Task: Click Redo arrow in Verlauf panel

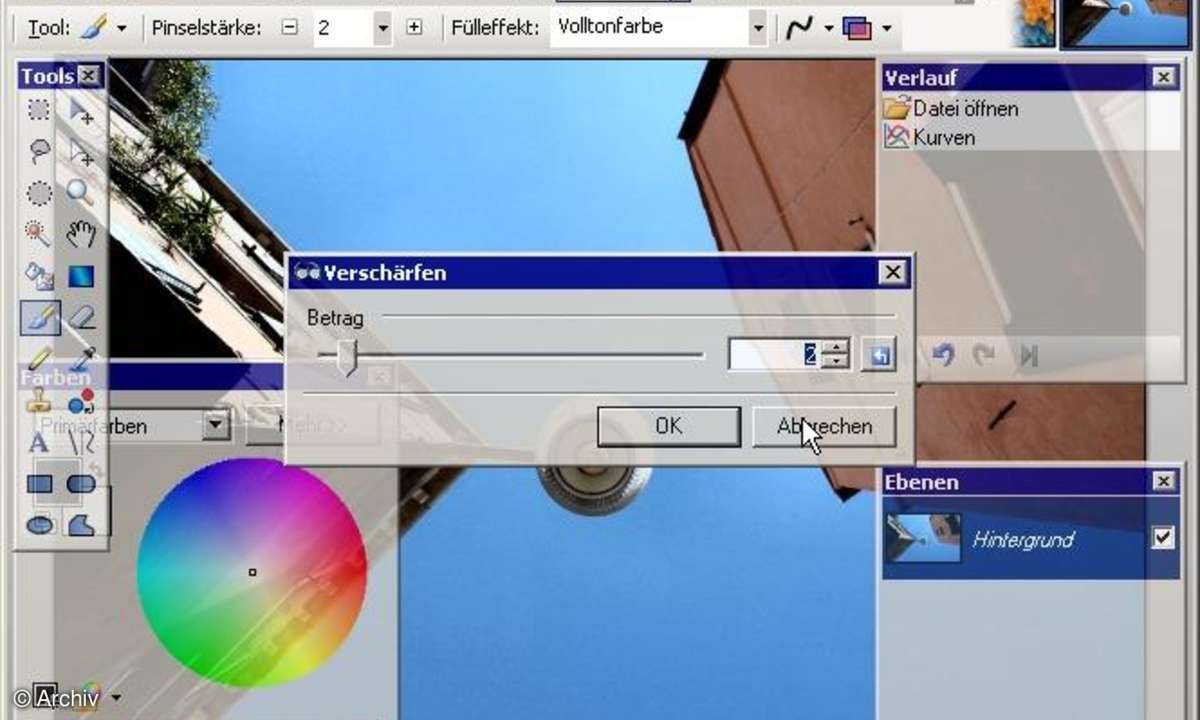Action: [985, 354]
